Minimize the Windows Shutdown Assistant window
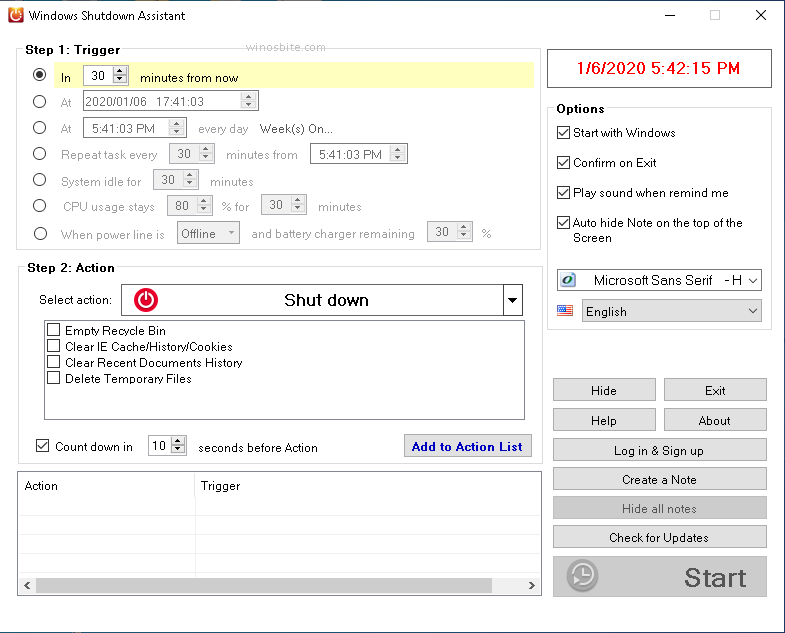This screenshot has height=633, width=785. (670, 16)
